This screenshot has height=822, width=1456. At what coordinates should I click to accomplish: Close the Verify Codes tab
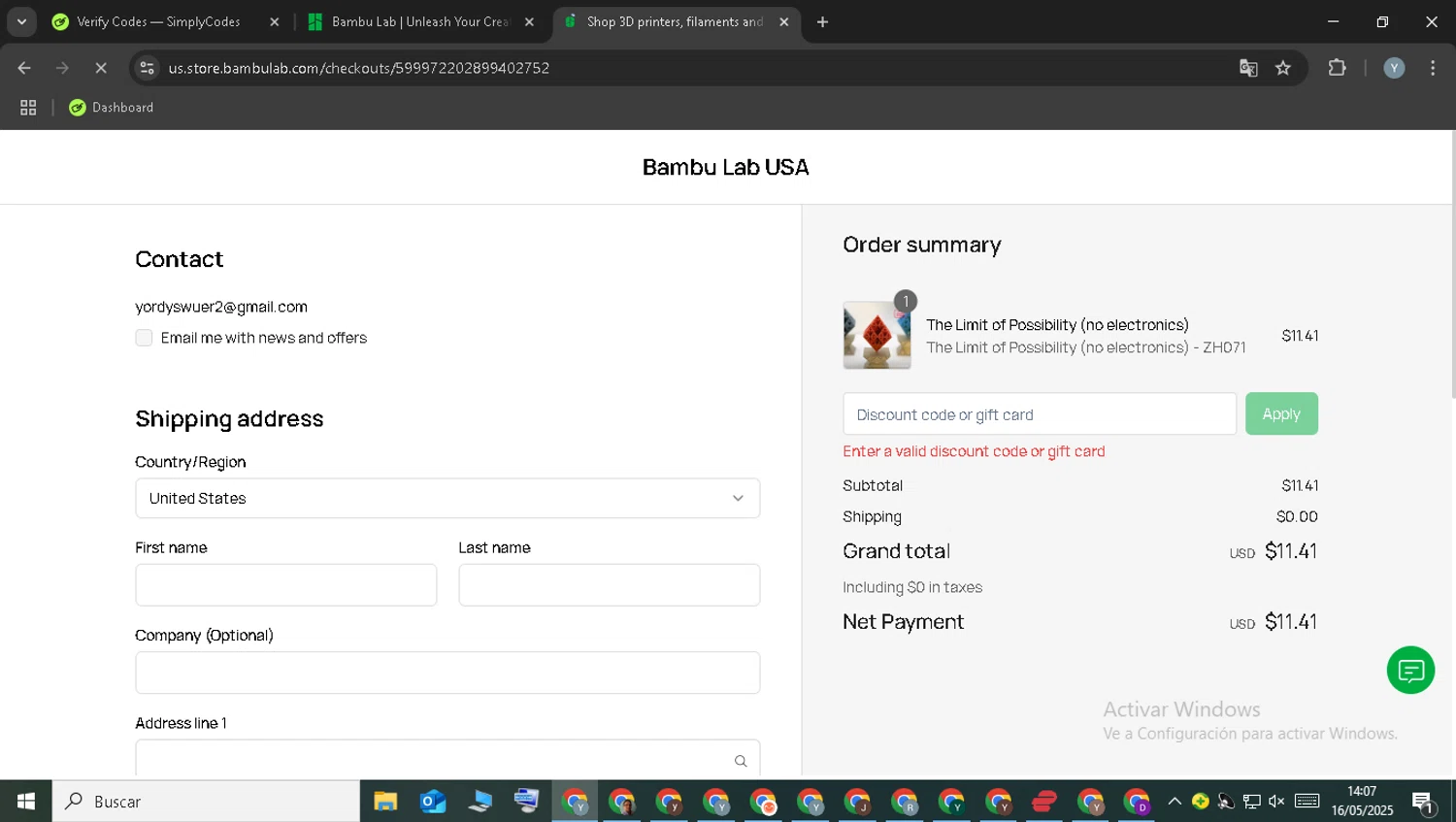(x=275, y=21)
